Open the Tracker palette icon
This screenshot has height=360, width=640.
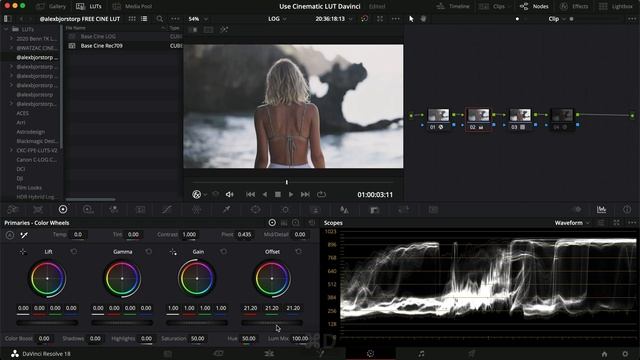tap(285, 209)
